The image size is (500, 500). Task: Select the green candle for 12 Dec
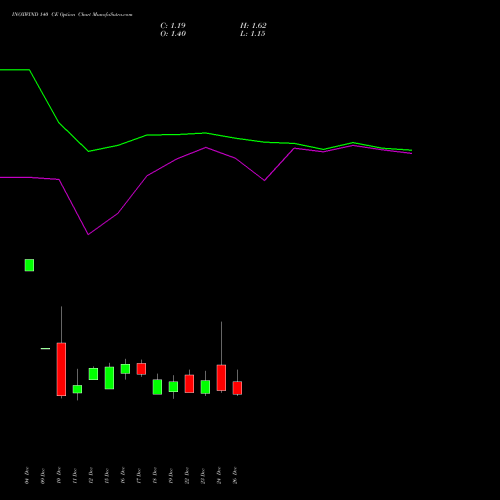tap(93, 374)
